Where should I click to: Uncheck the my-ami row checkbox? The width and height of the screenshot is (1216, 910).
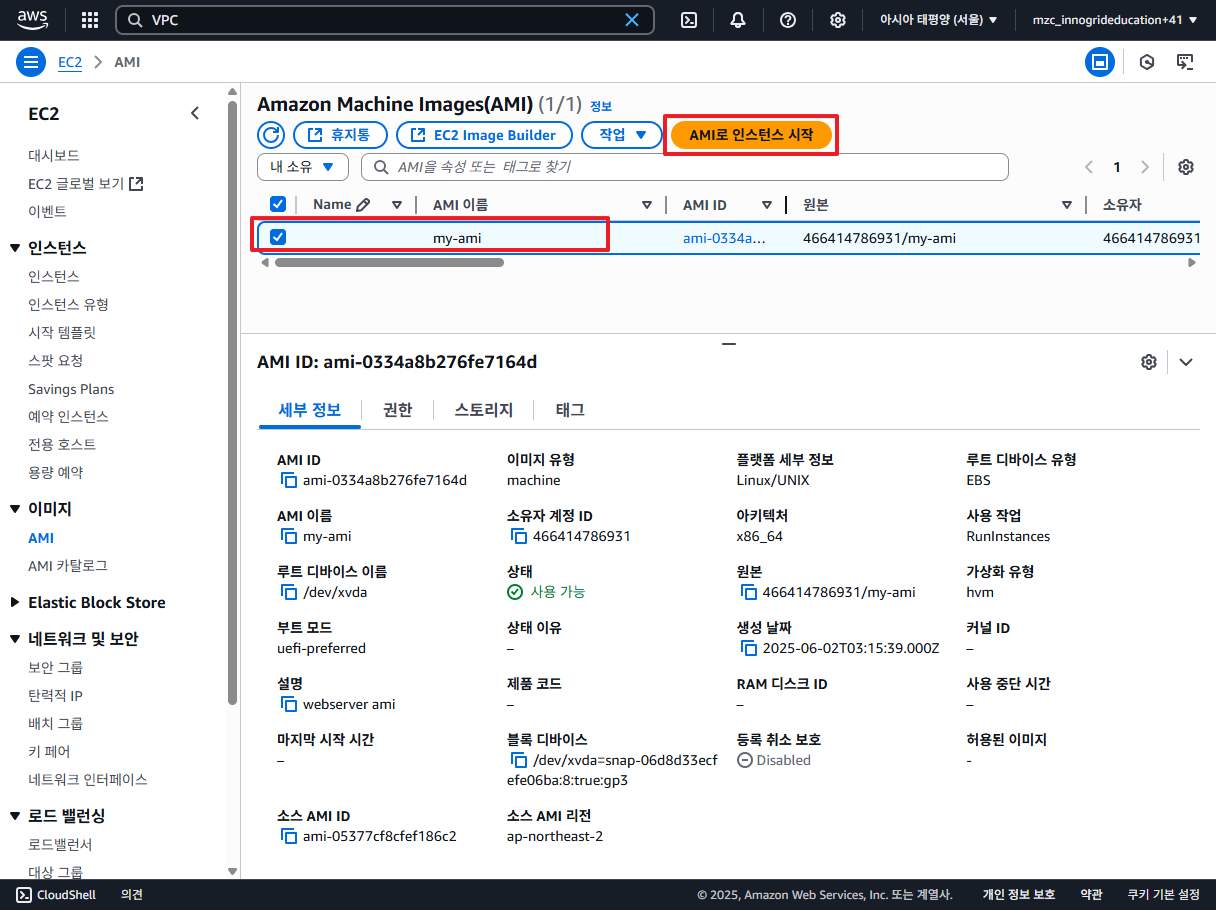(x=278, y=237)
